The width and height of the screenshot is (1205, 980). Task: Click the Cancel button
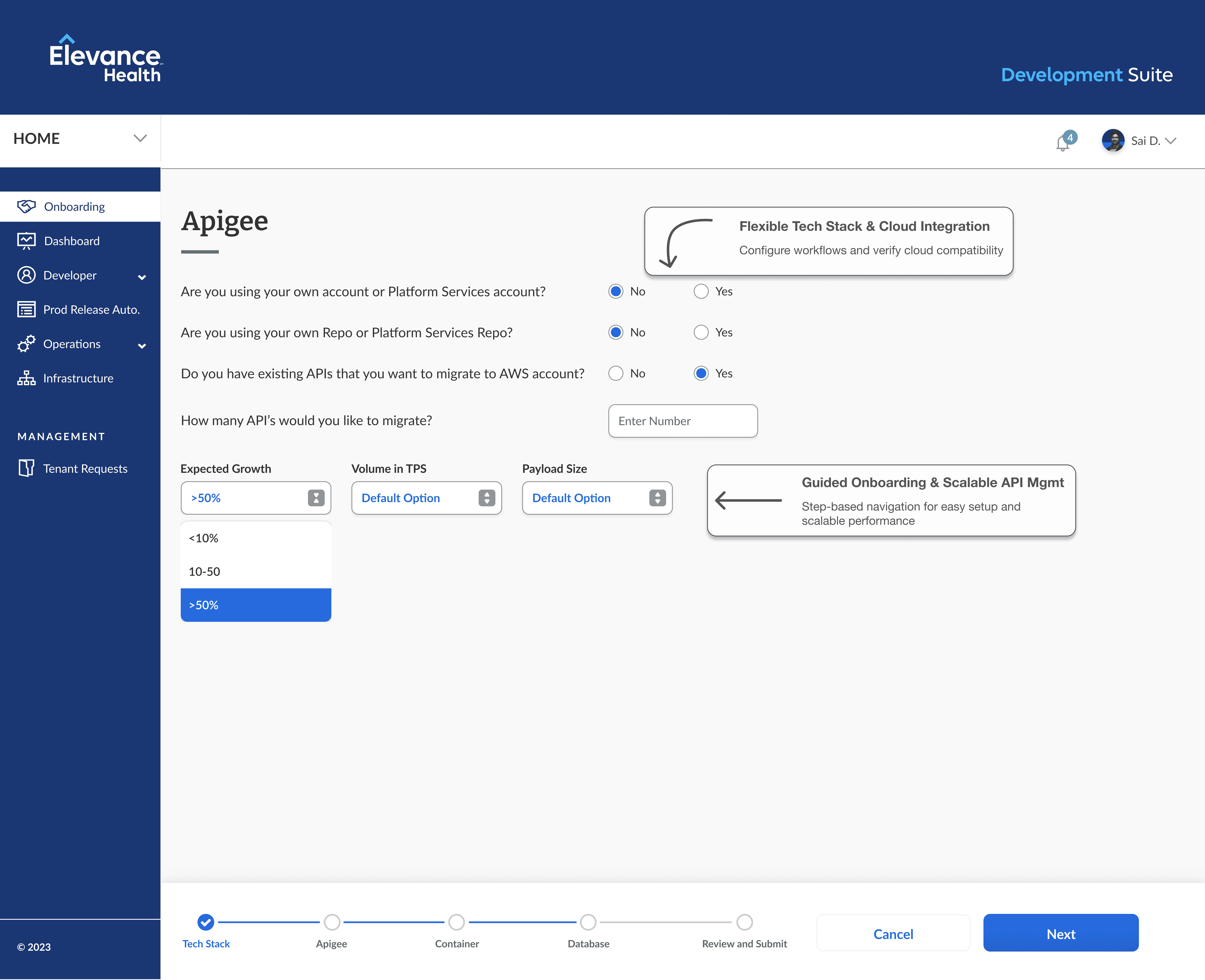click(x=893, y=934)
